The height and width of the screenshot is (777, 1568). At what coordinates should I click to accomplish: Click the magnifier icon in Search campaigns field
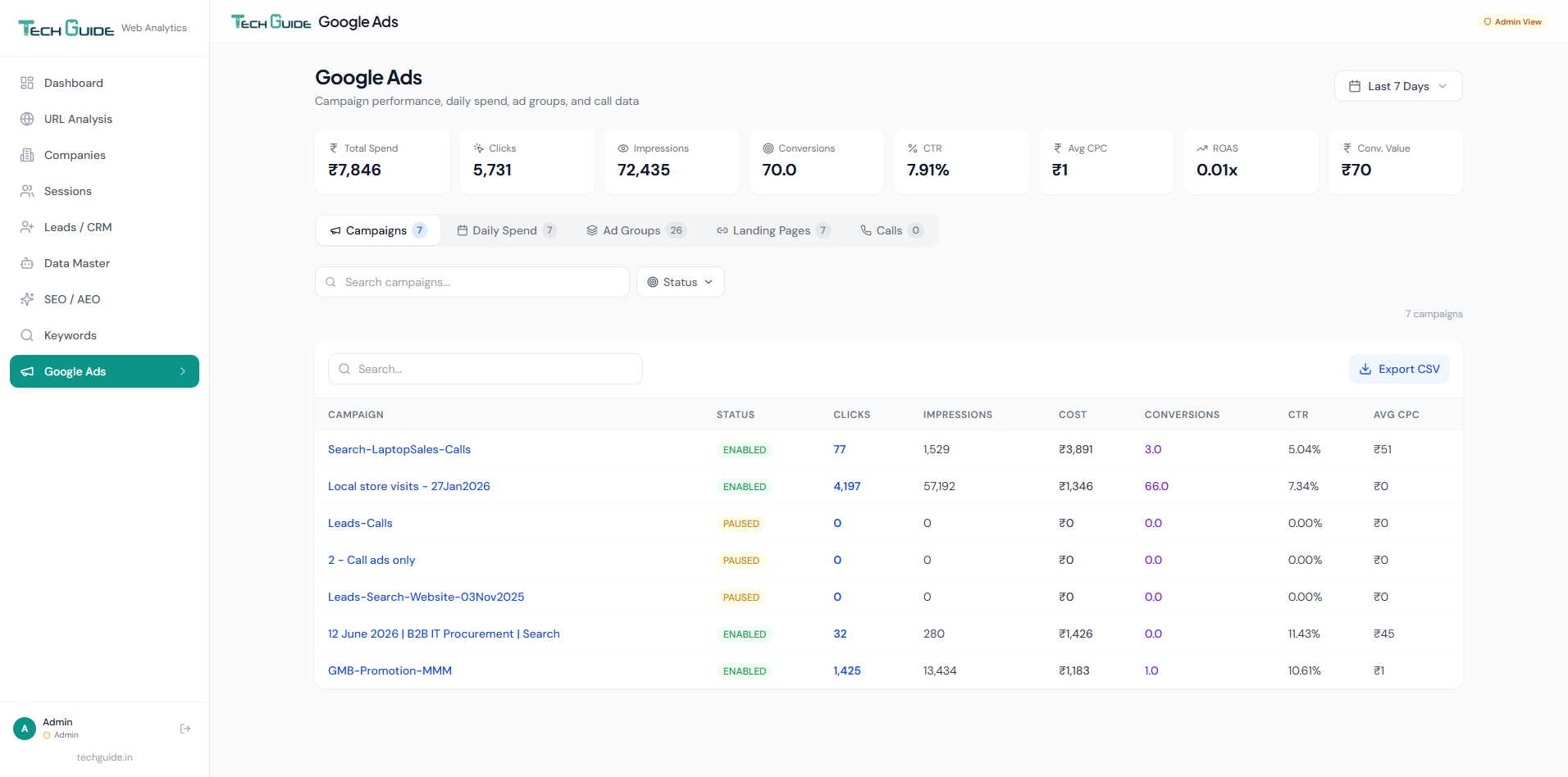[331, 282]
